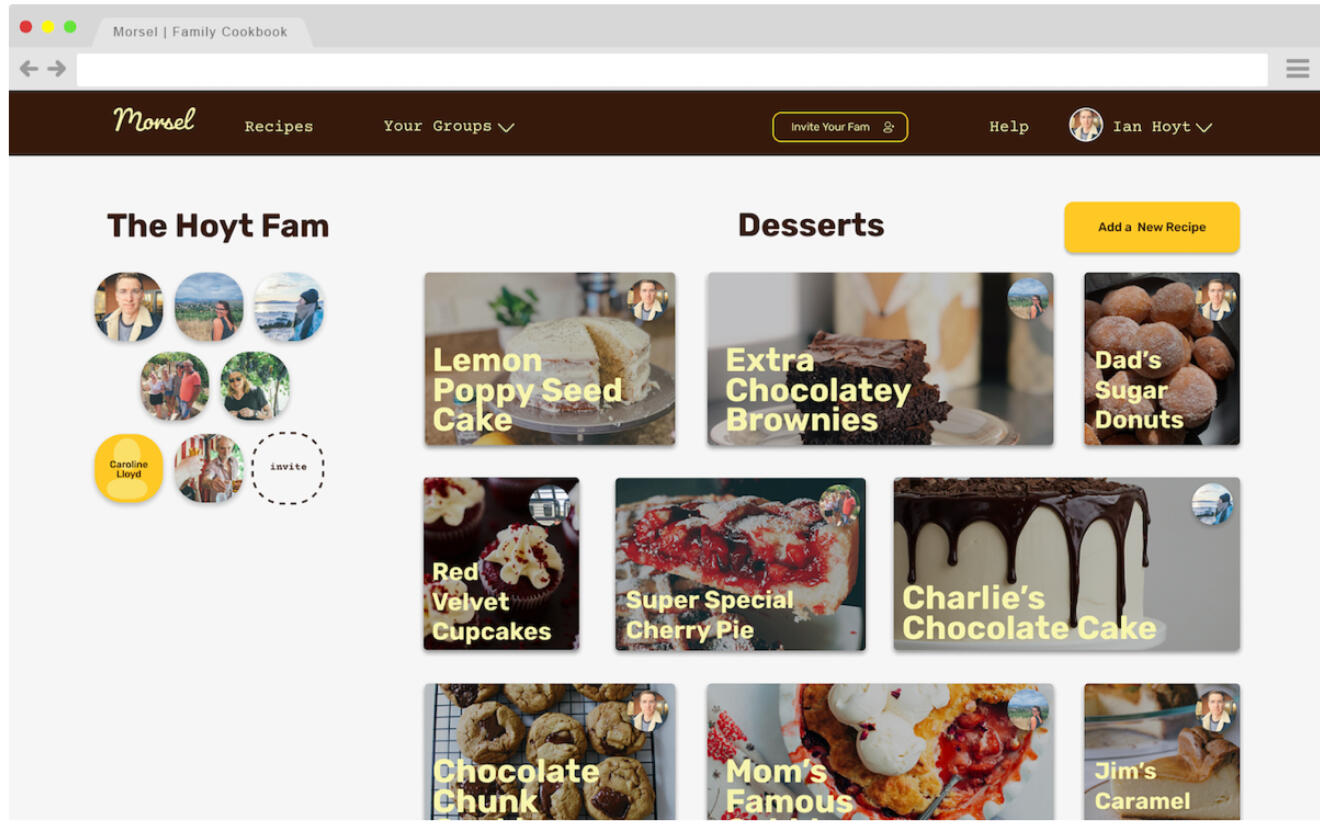Open the Recipes nav item
Image resolution: width=1320 pixels, height=835 pixels.
click(x=279, y=126)
